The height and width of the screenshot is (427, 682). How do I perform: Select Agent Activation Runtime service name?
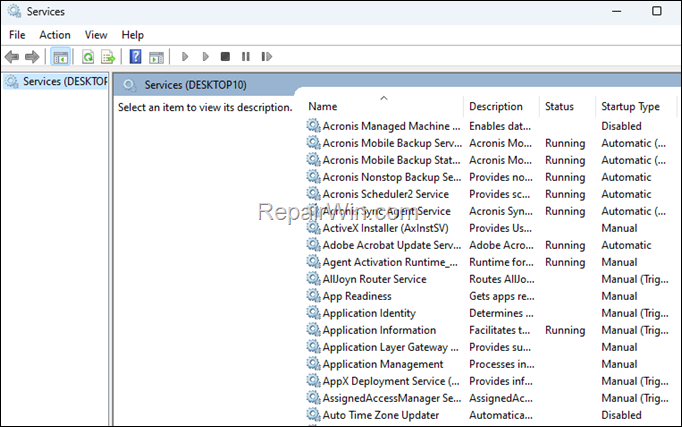tap(390, 262)
